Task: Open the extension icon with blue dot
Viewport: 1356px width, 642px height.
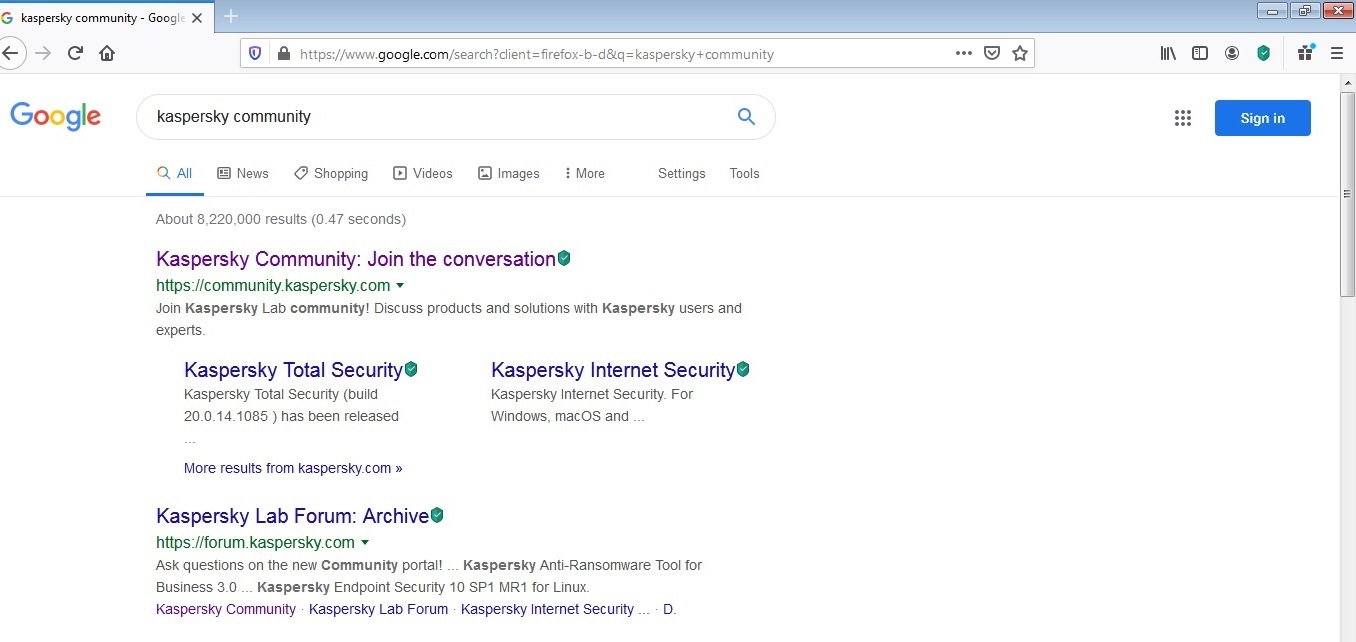Action: [1305, 54]
